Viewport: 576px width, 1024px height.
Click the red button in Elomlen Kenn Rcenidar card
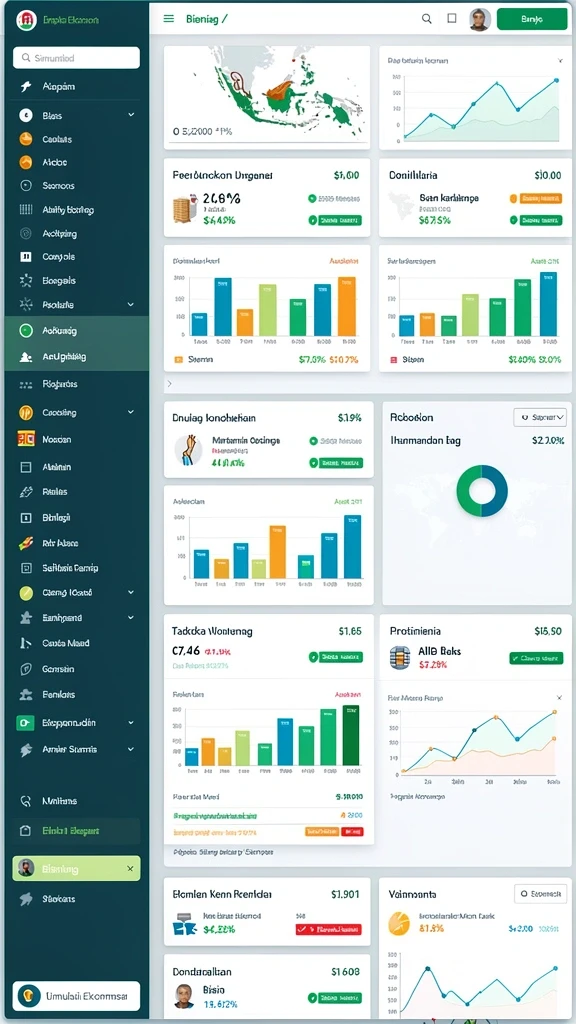point(328,928)
